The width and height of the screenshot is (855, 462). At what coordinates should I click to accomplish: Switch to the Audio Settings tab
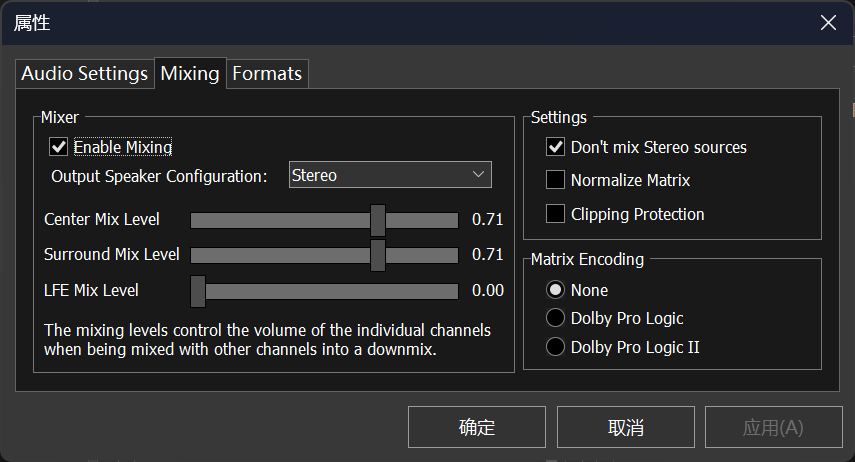tap(85, 74)
